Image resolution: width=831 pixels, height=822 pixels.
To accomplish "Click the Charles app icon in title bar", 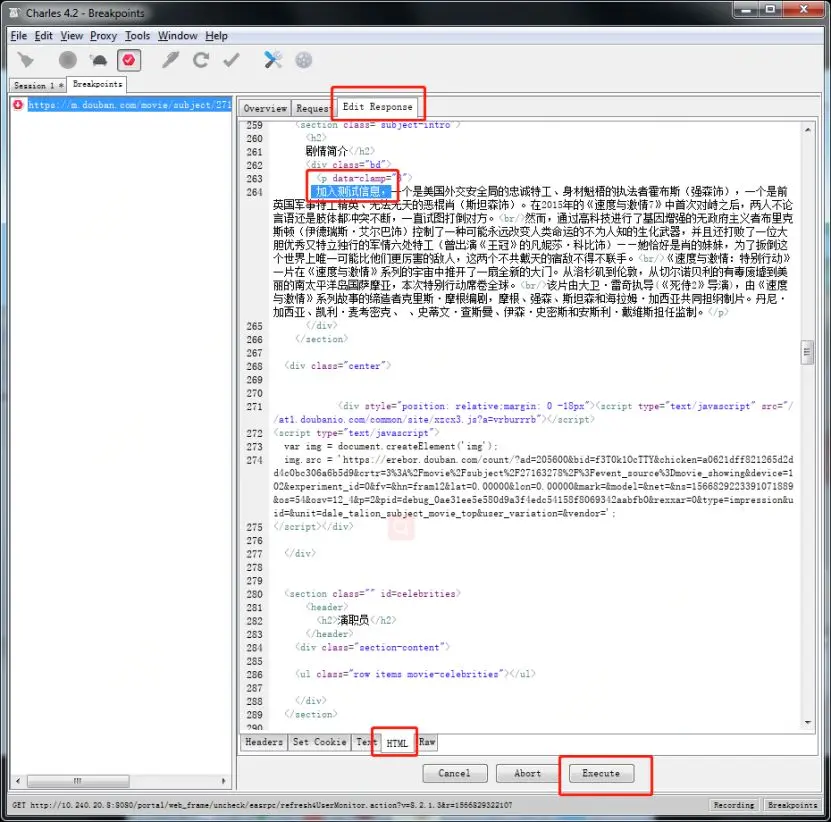I will click(14, 12).
